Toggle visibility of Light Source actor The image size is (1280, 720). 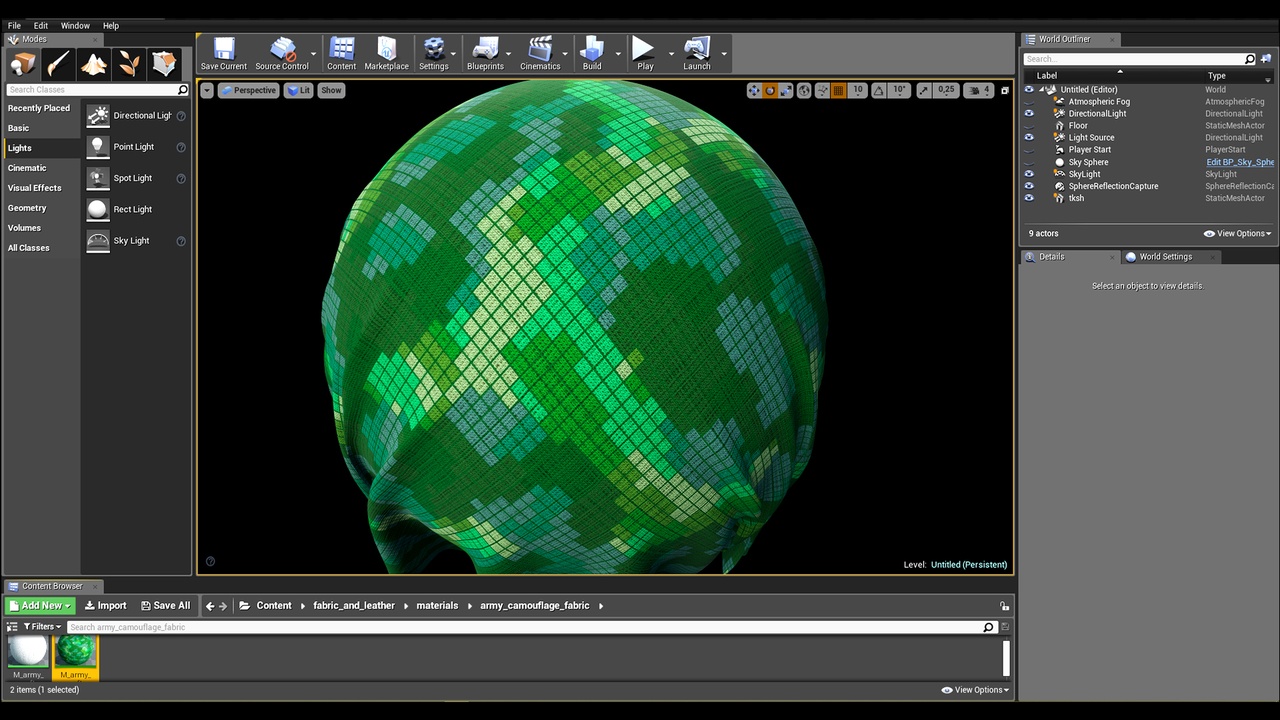click(x=1029, y=138)
